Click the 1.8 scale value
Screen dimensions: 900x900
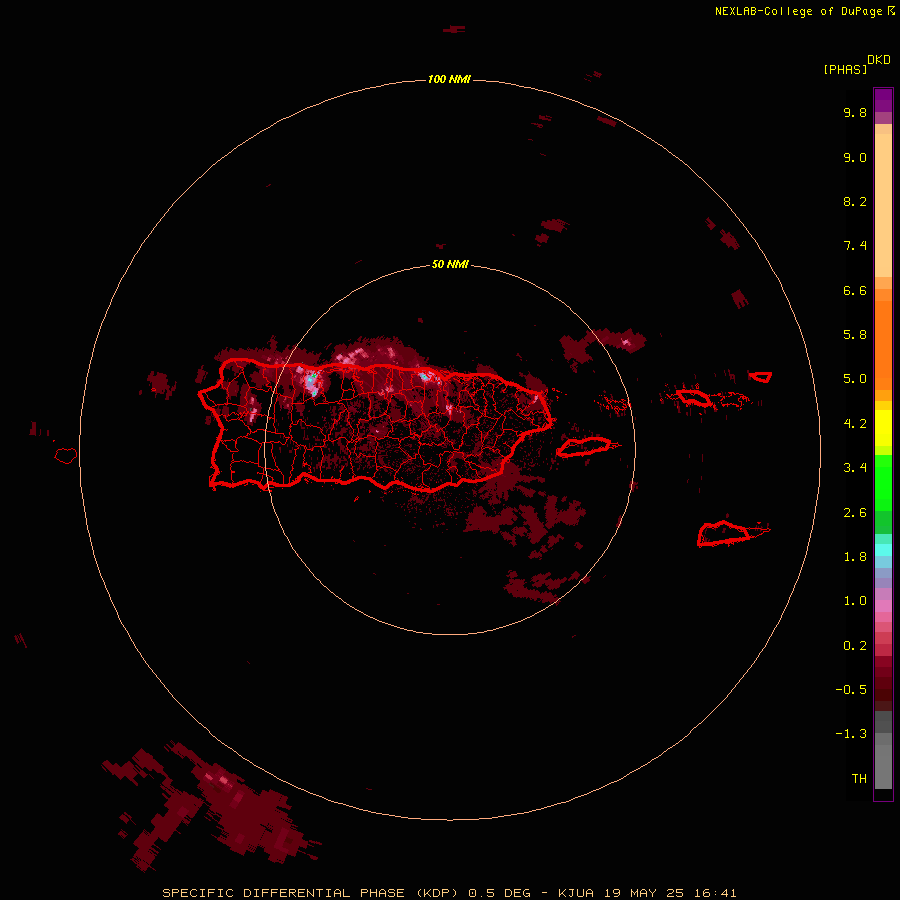coord(855,557)
